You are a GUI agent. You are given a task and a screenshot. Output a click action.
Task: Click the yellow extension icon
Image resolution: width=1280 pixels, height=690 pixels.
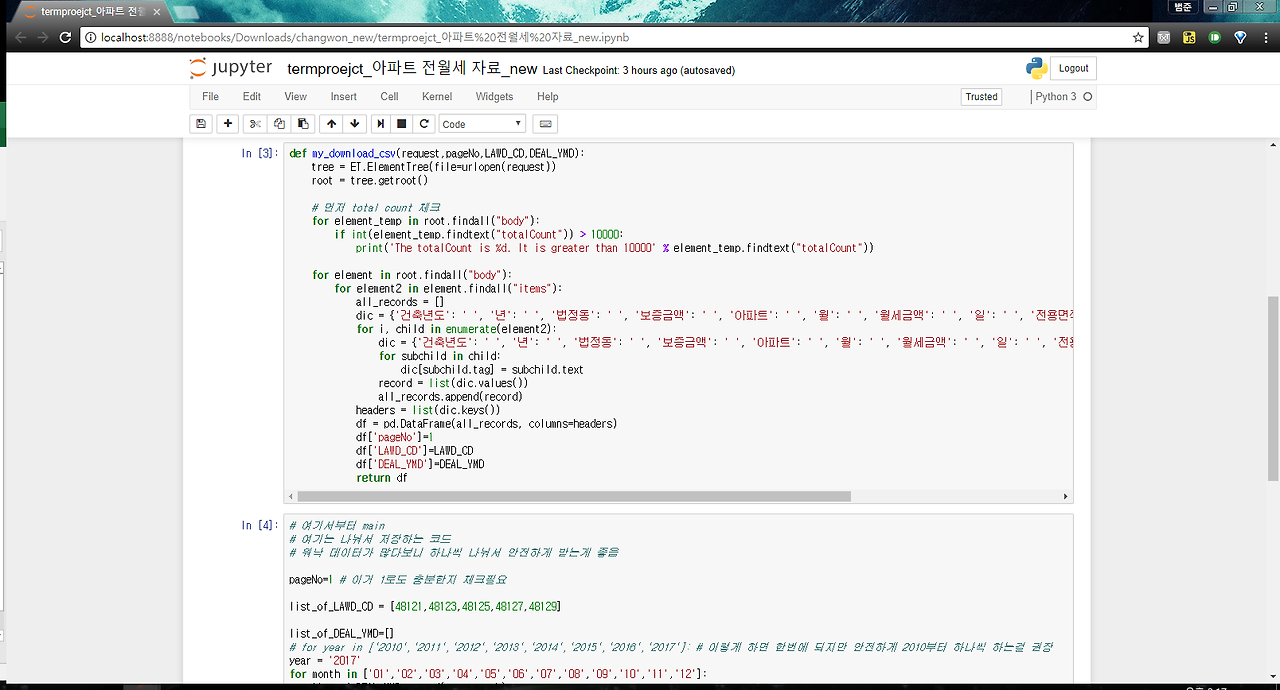click(x=1189, y=37)
